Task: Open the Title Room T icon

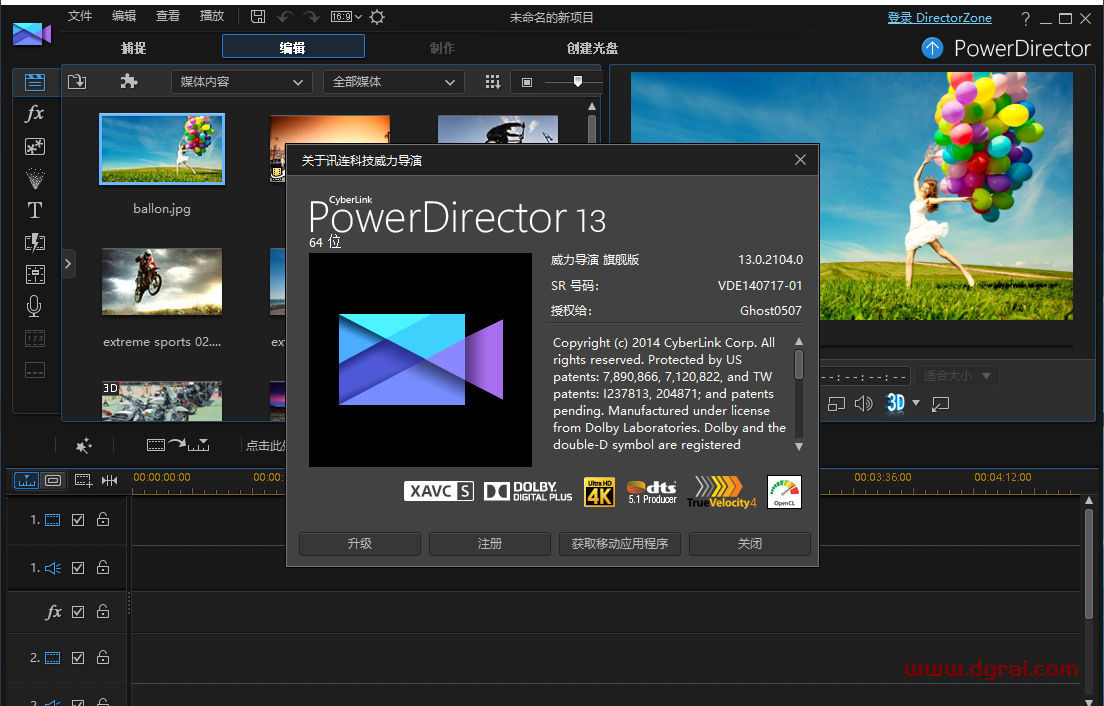Action: (x=34, y=210)
